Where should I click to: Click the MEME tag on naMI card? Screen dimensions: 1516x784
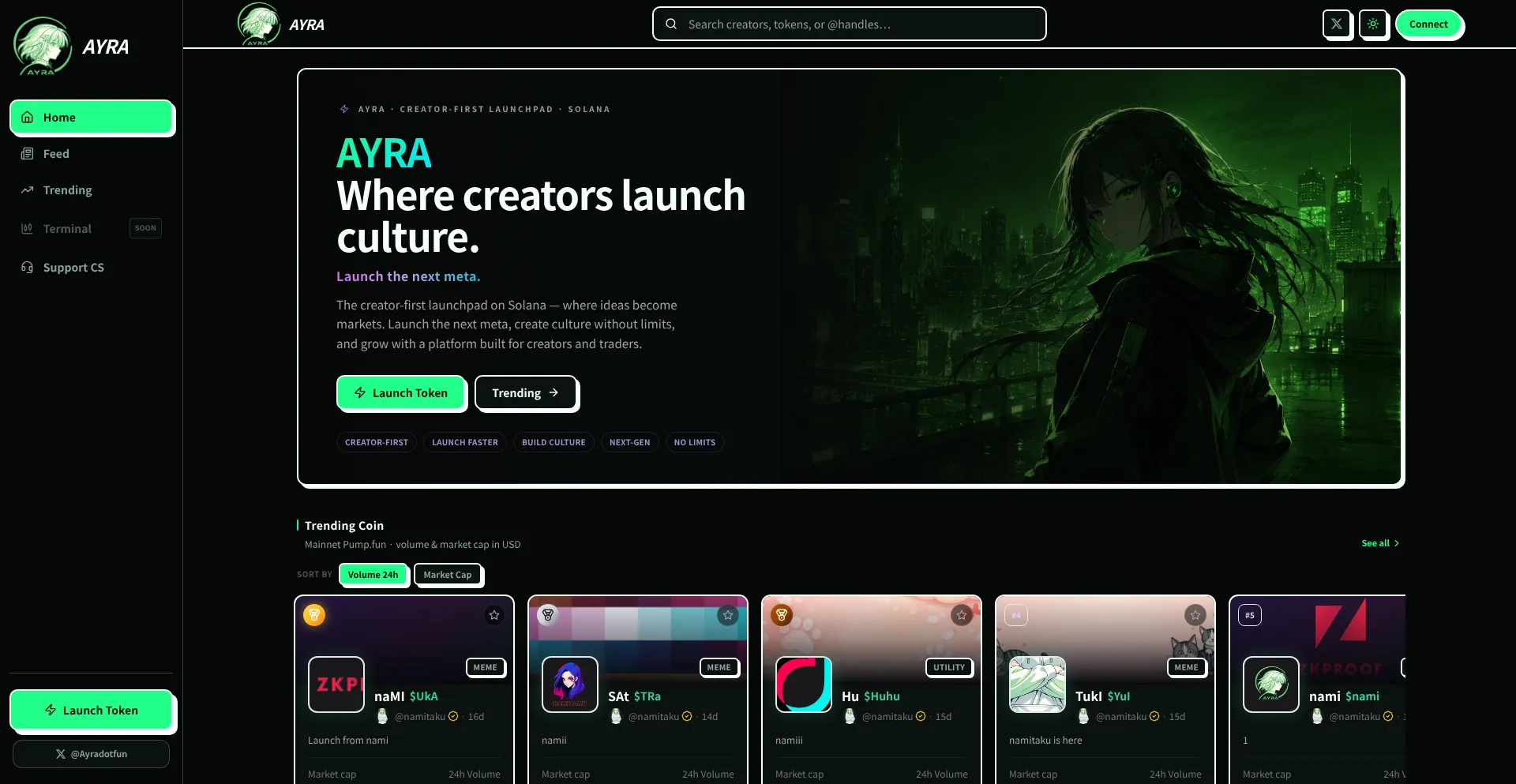pos(486,667)
